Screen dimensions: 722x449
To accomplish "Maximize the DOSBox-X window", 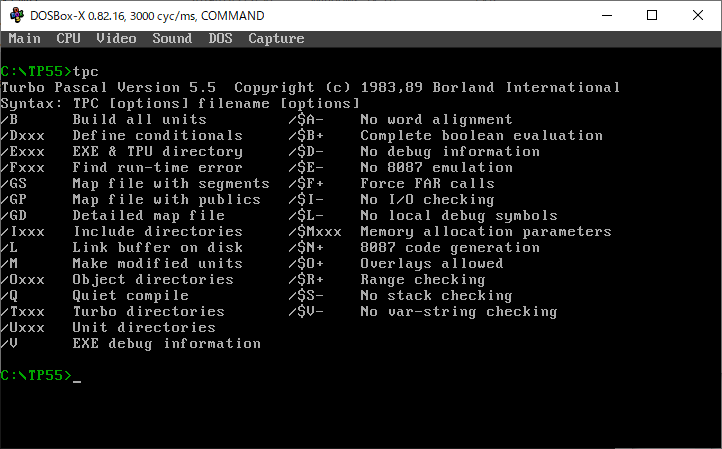I will pos(652,15).
